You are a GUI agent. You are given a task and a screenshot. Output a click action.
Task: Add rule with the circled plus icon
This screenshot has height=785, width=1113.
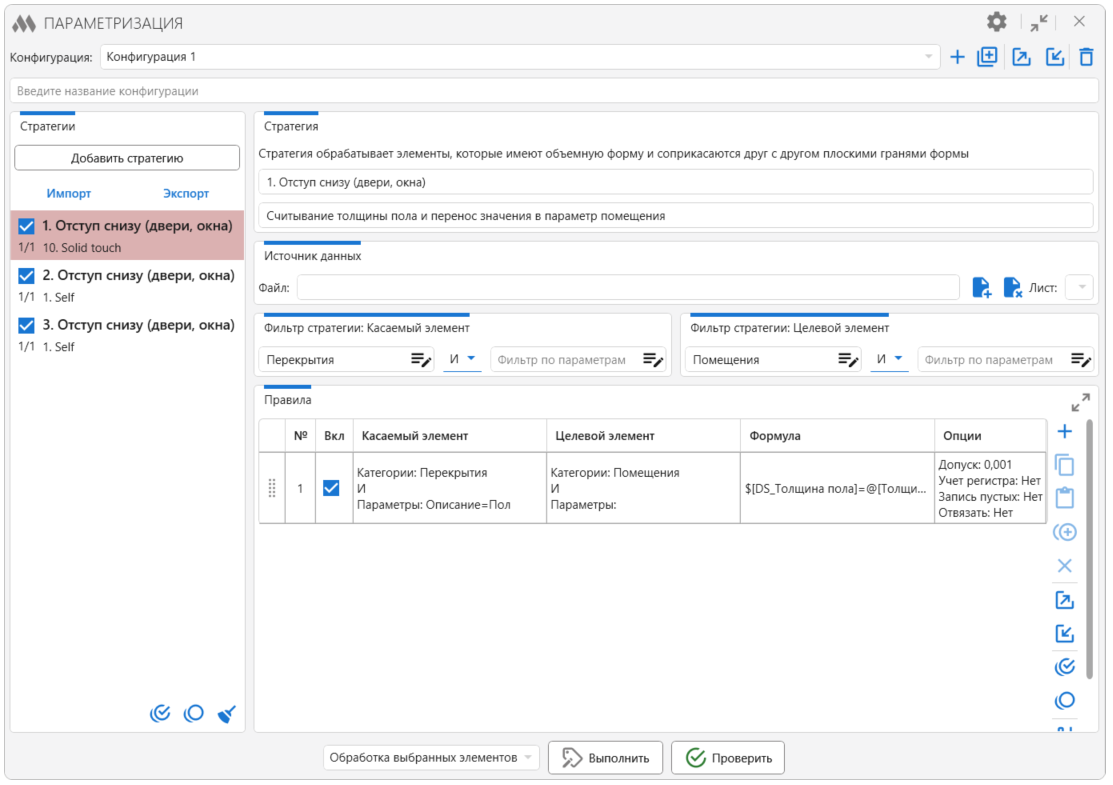(1065, 532)
